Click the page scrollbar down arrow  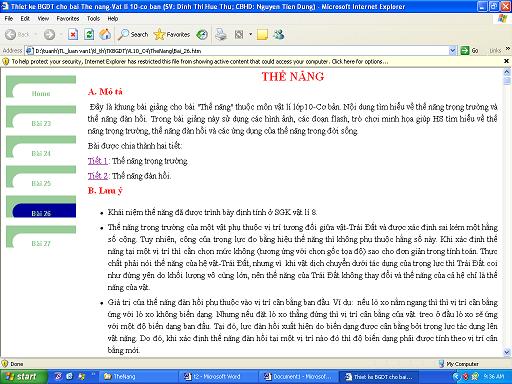pos(507,352)
